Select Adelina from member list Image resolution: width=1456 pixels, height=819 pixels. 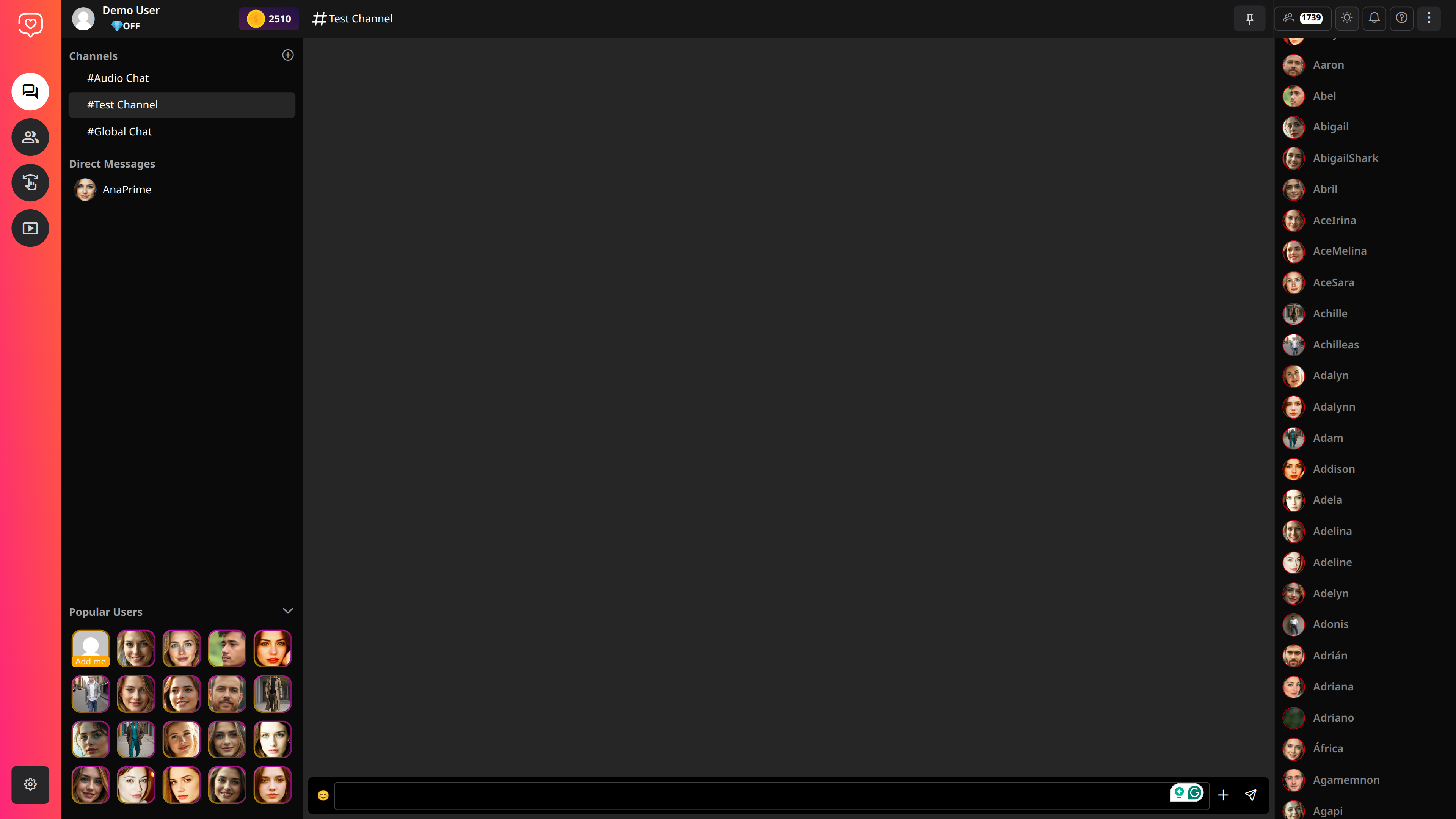[x=1365, y=531]
